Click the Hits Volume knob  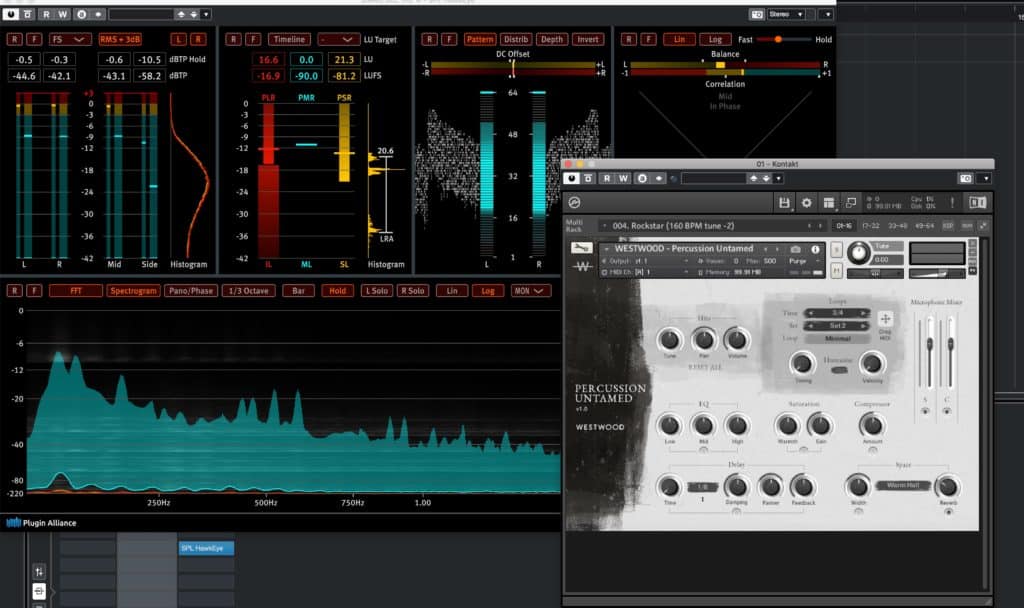click(737, 339)
